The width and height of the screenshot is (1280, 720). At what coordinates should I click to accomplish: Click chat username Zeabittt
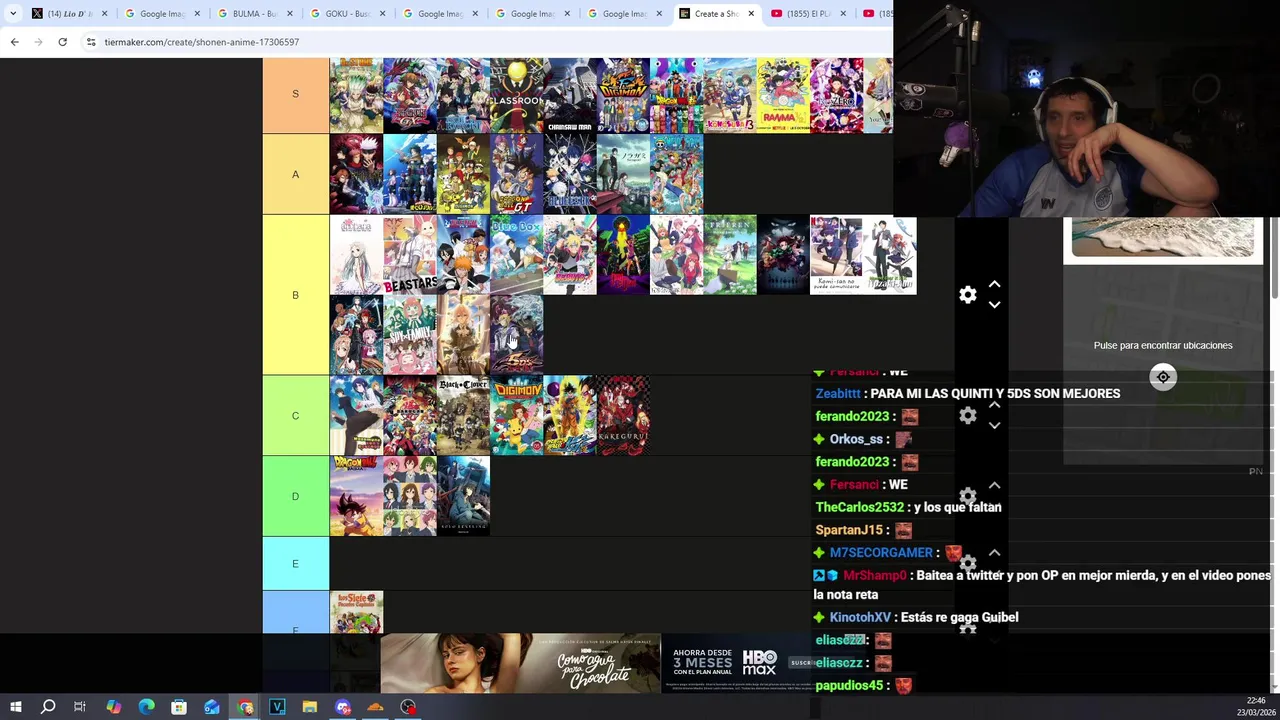838,394
